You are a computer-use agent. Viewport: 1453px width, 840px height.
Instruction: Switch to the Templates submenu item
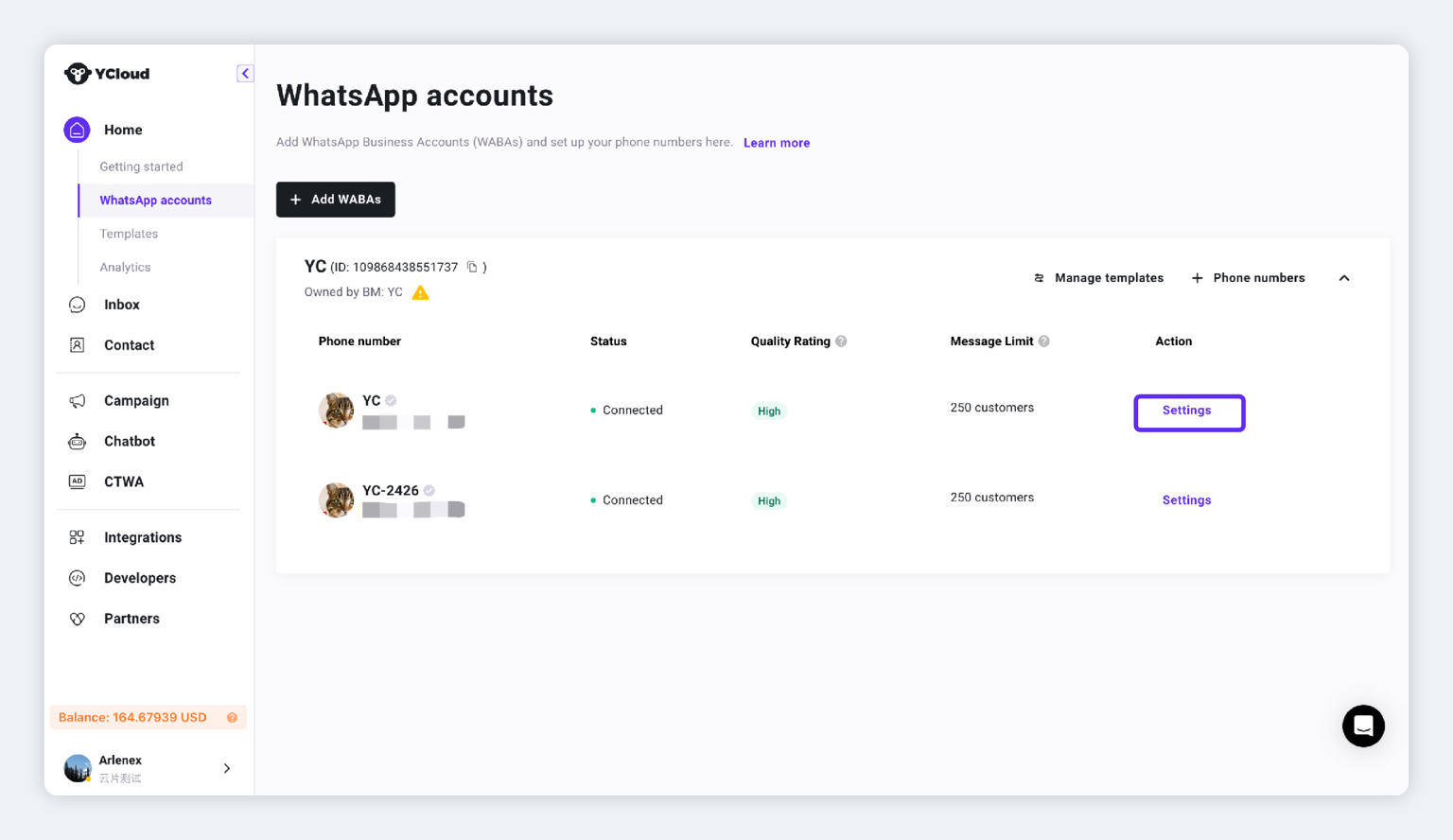point(129,234)
